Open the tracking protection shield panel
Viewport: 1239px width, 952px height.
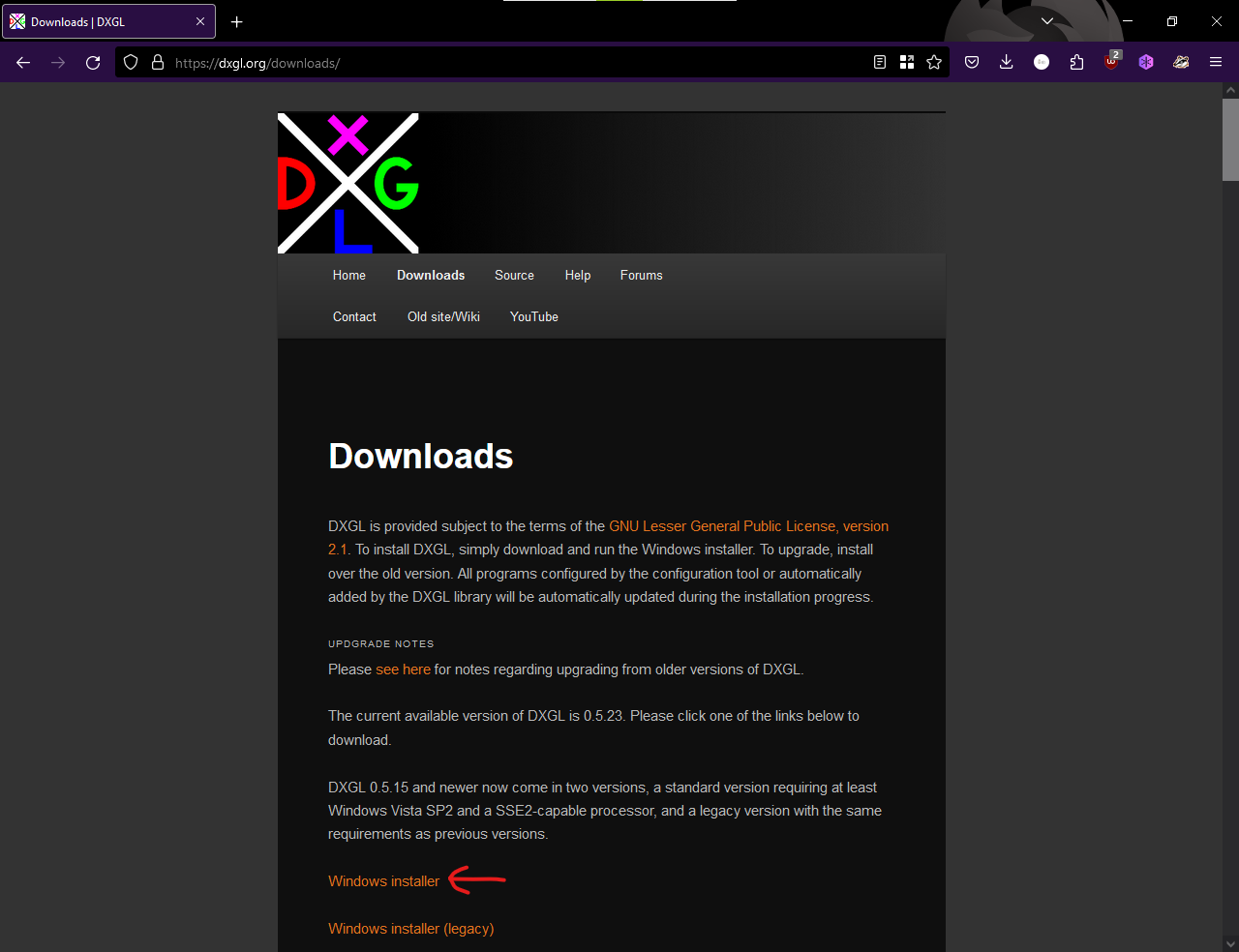click(131, 63)
